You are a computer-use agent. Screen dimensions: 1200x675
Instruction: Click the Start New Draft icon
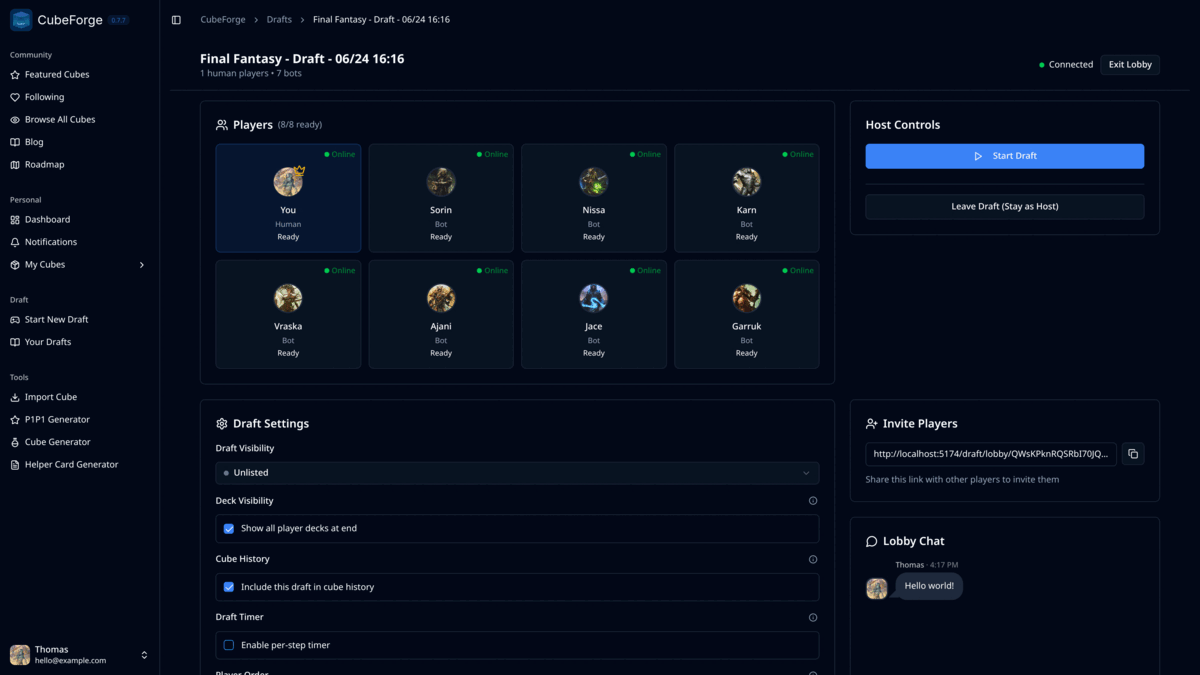[x=15, y=320]
